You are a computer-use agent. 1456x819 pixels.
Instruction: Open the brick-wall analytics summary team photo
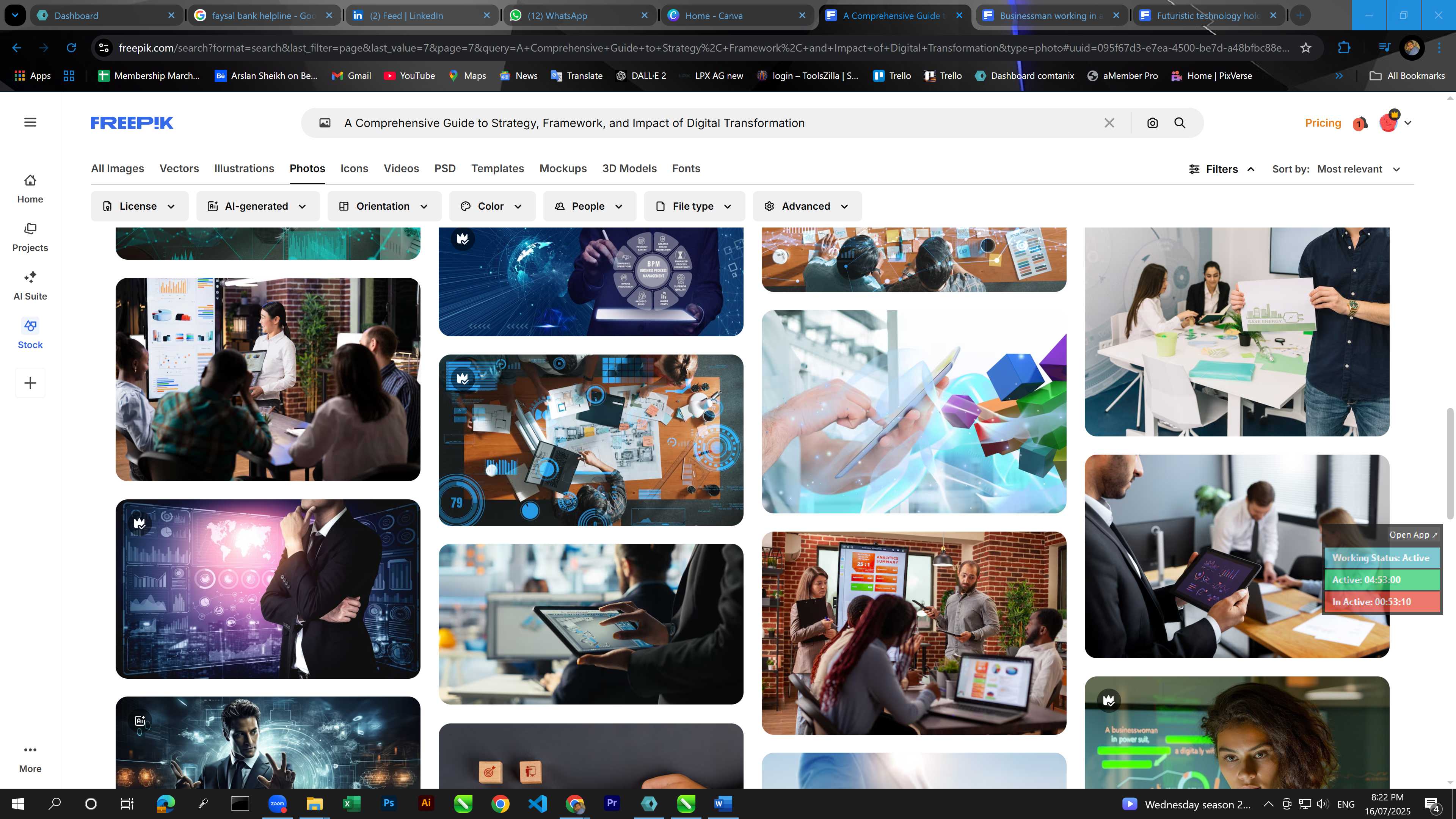[914, 633]
